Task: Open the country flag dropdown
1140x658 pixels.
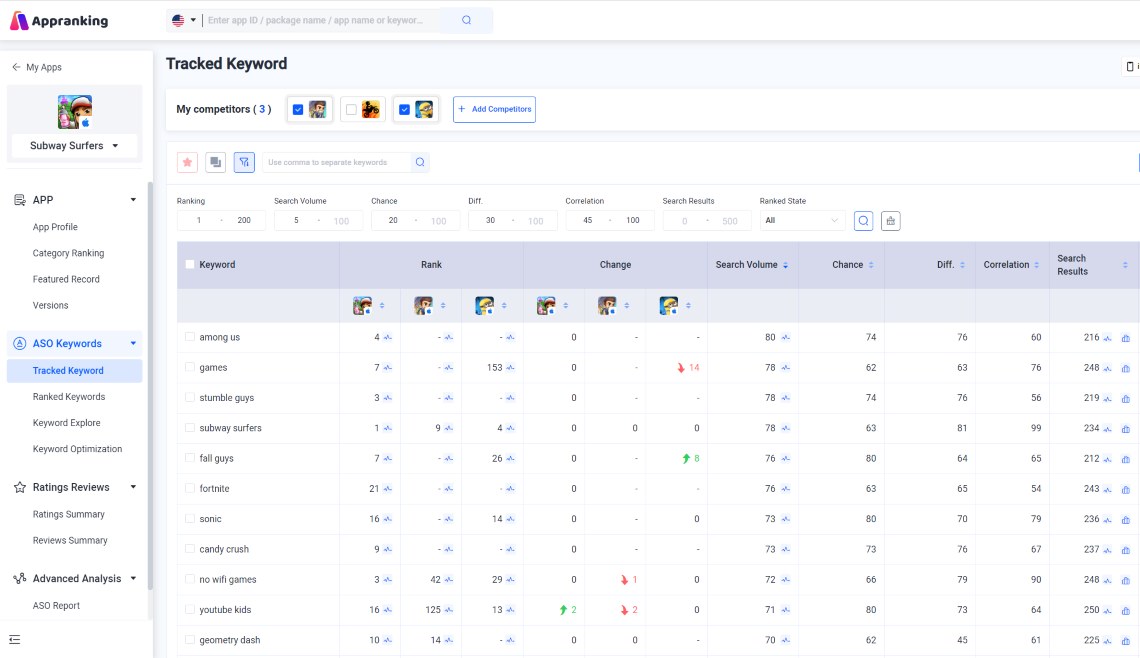Action: pyautogui.click(x=184, y=20)
